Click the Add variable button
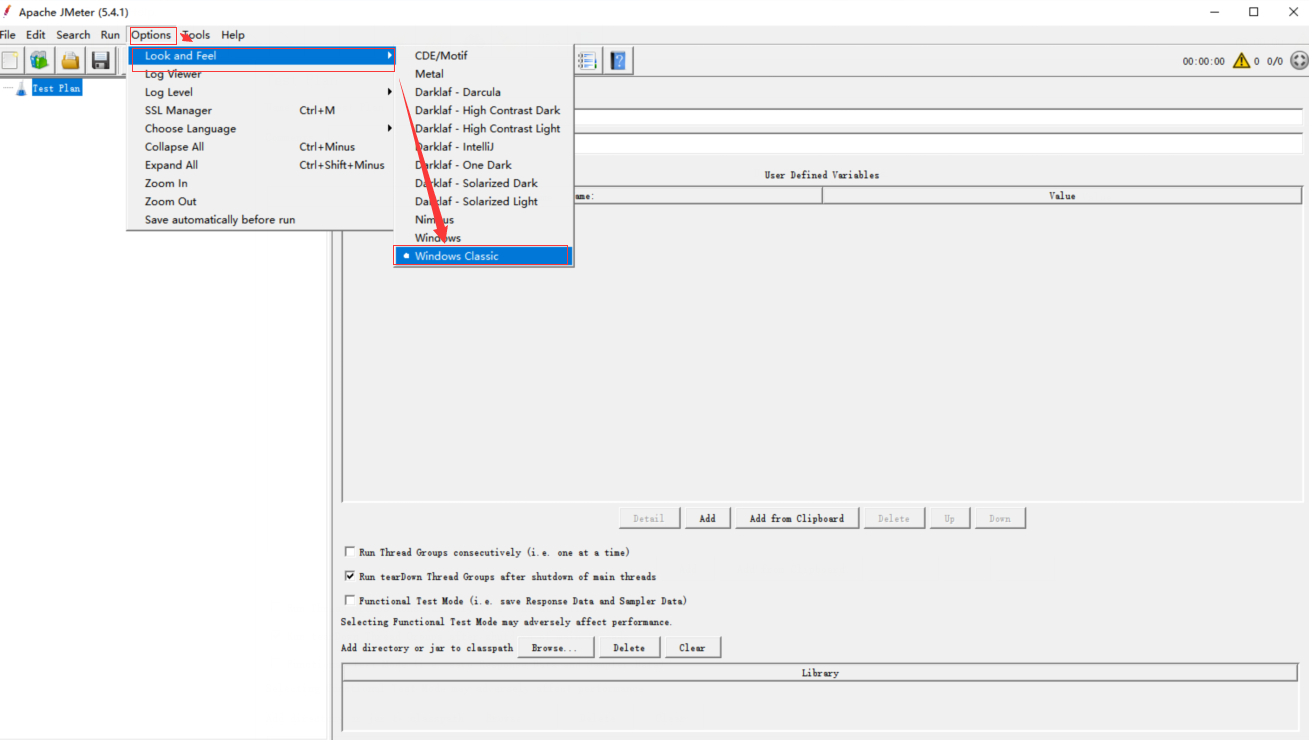1309x740 pixels. click(707, 518)
